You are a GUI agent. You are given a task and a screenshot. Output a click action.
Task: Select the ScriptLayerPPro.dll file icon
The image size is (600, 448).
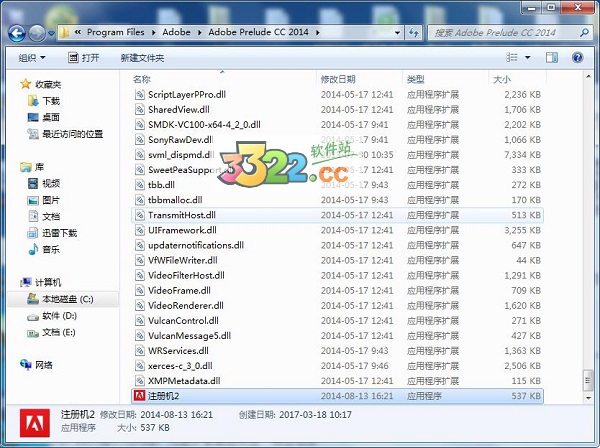pyautogui.click(x=140, y=94)
